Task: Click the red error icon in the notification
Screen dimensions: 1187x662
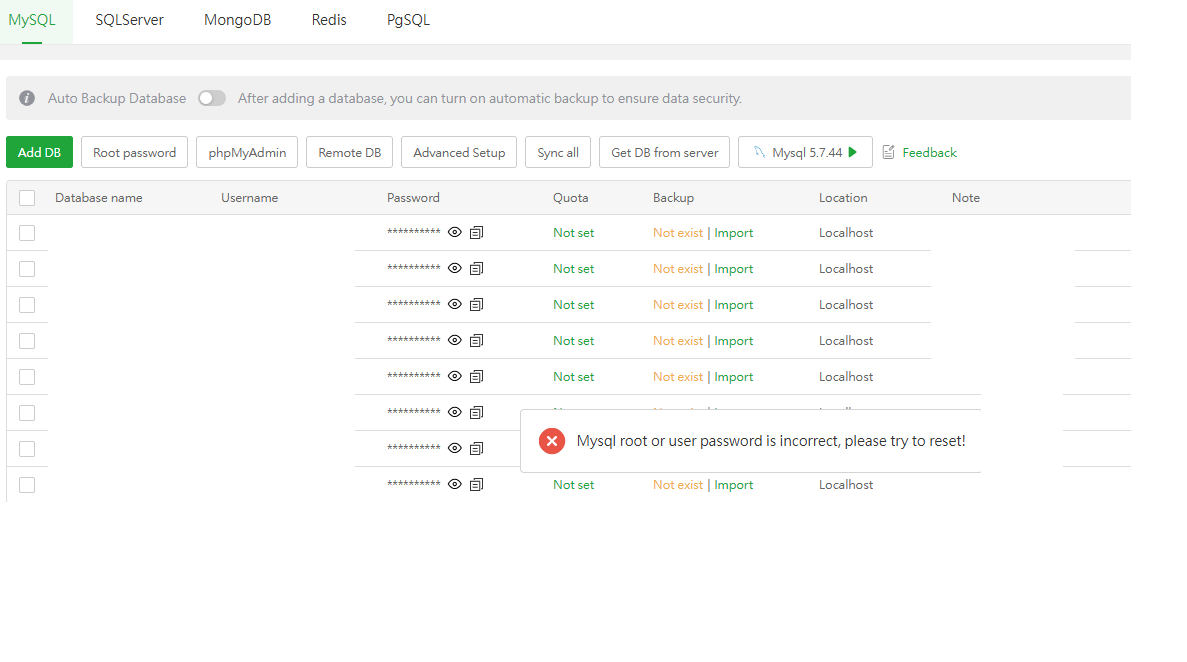Action: [x=551, y=441]
